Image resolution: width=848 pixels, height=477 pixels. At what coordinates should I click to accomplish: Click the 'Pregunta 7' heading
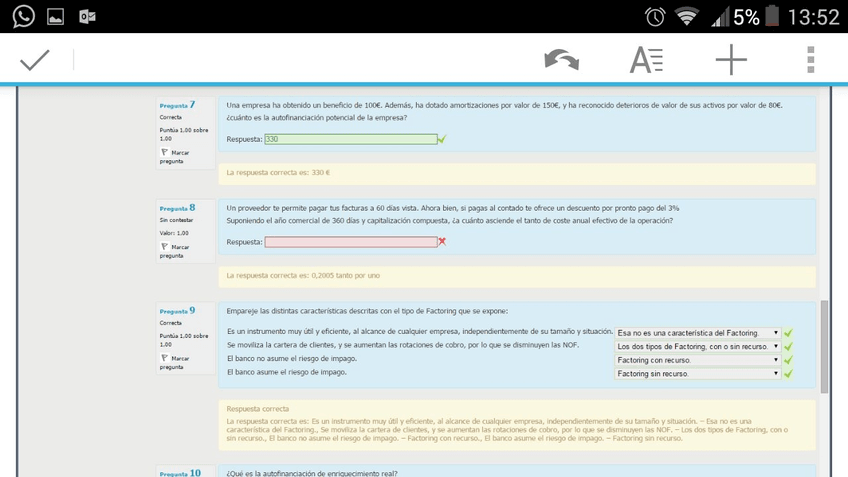point(177,105)
